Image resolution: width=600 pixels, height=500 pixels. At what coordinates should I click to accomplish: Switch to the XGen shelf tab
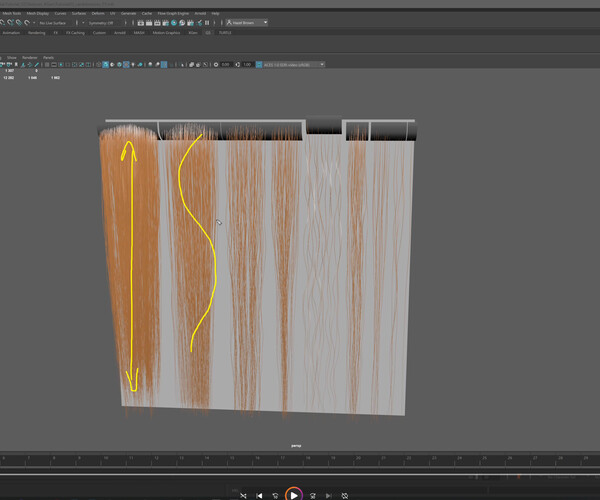coord(193,32)
